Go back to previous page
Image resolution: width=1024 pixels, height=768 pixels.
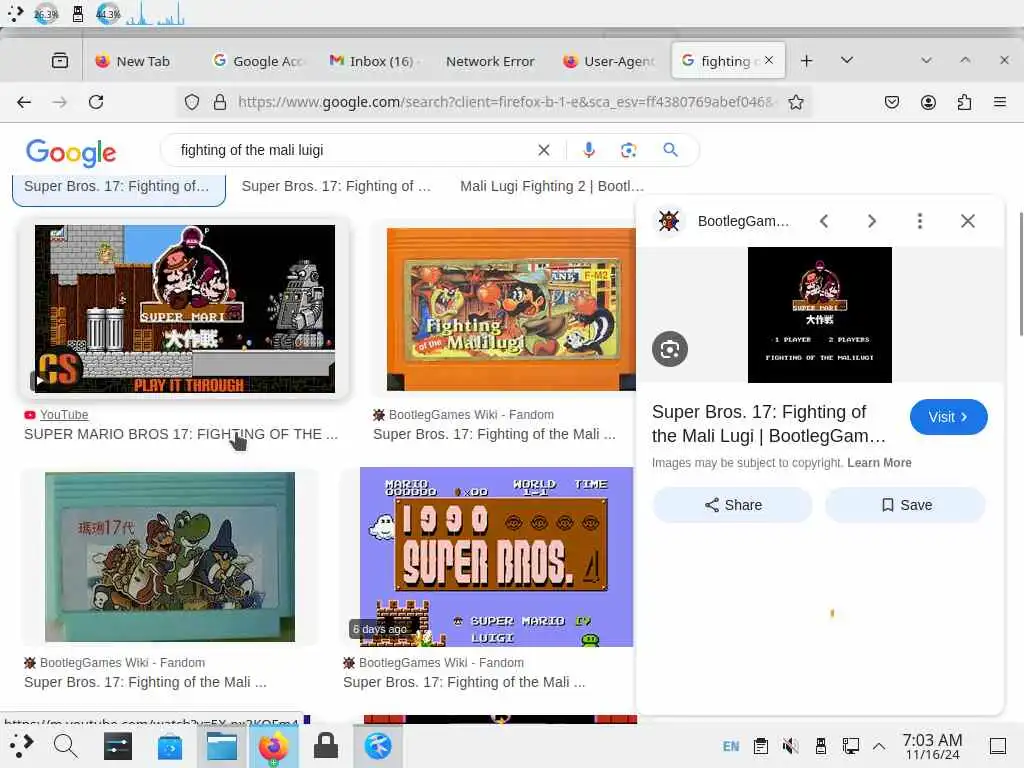coord(24,102)
